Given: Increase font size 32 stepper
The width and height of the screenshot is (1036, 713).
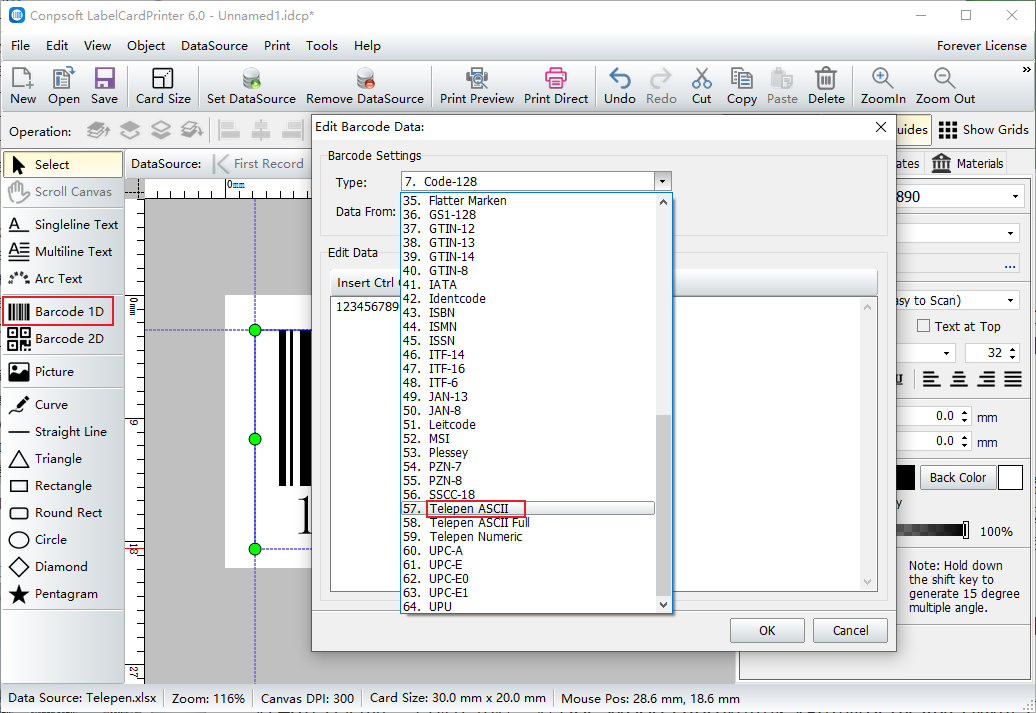Looking at the screenshot, I should pyautogui.click(x=1013, y=348).
